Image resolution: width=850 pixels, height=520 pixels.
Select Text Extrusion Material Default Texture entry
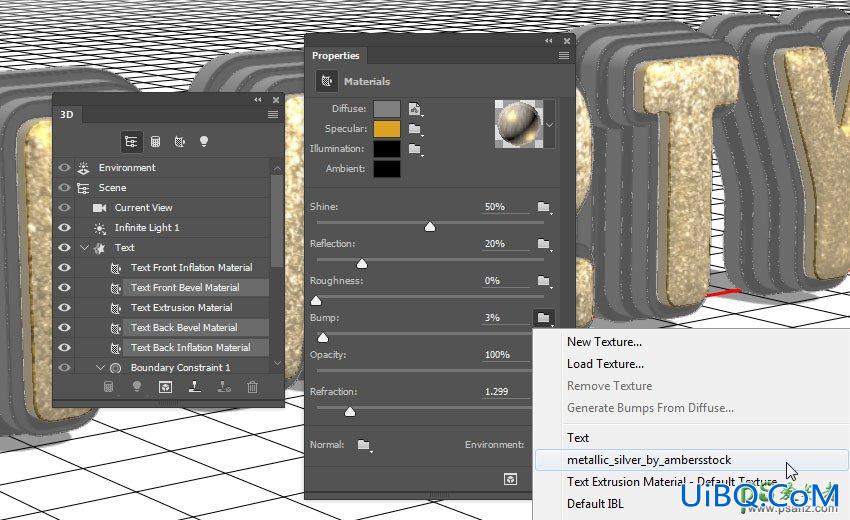[672, 482]
